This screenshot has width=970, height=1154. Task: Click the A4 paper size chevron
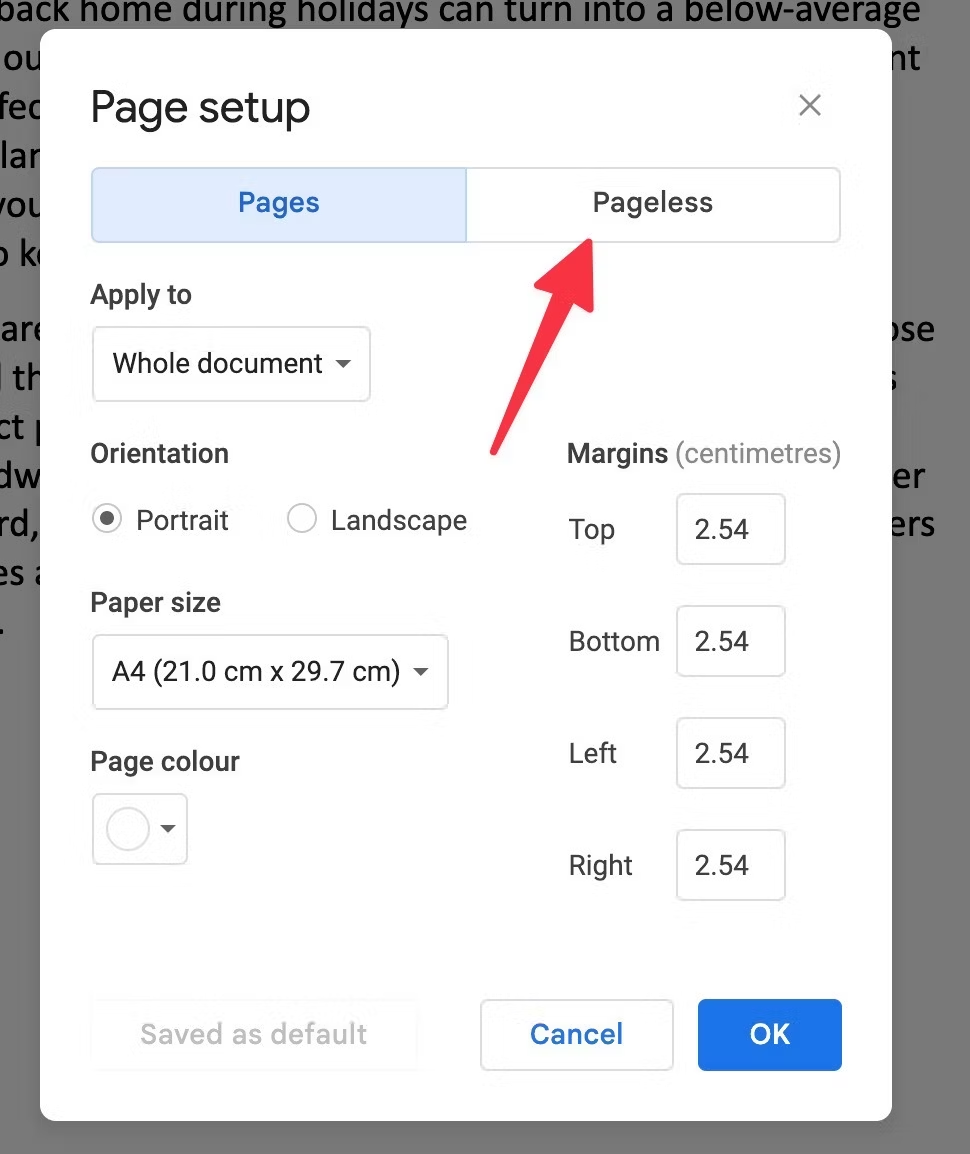pyautogui.click(x=421, y=672)
